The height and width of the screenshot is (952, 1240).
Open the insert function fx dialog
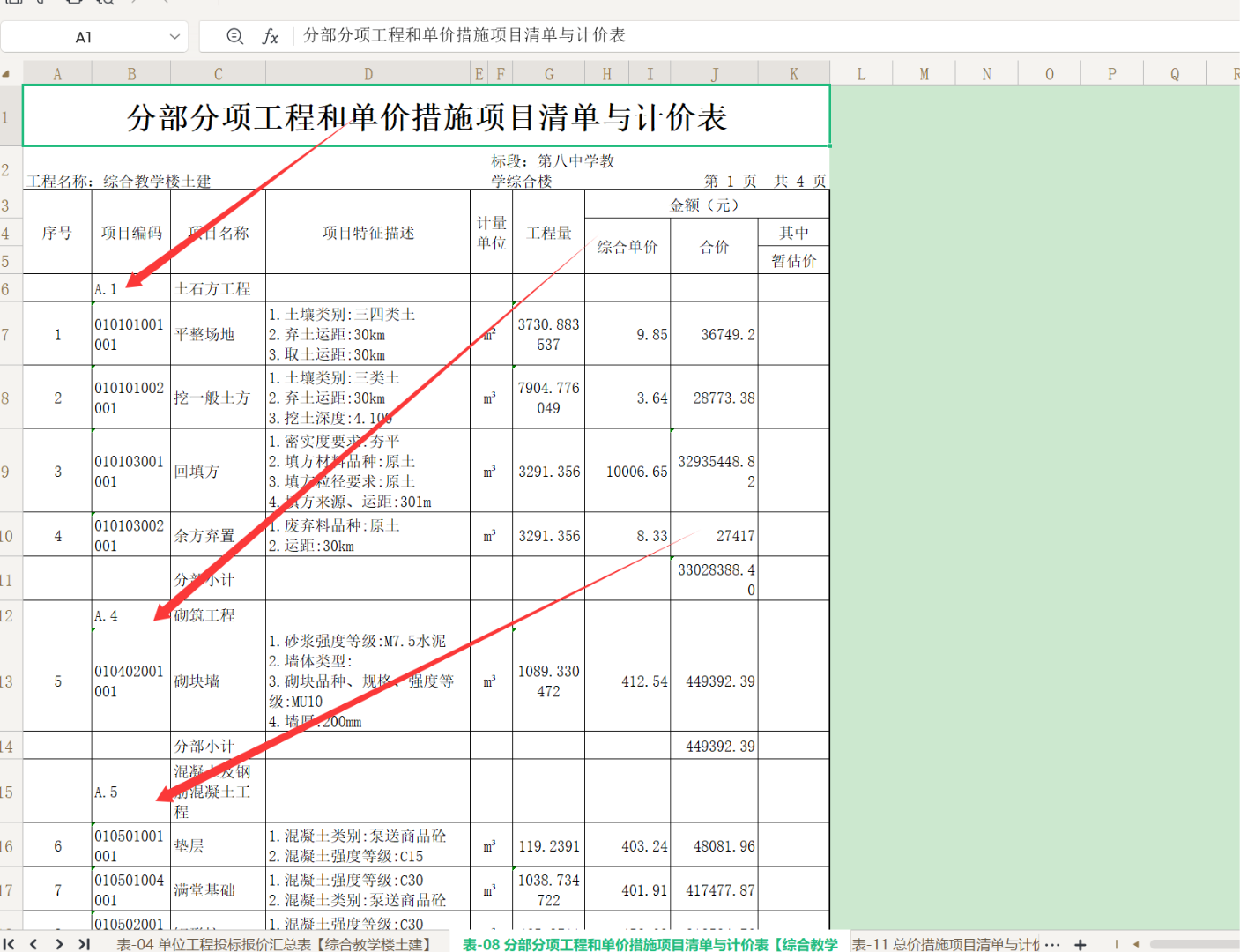coord(270,36)
